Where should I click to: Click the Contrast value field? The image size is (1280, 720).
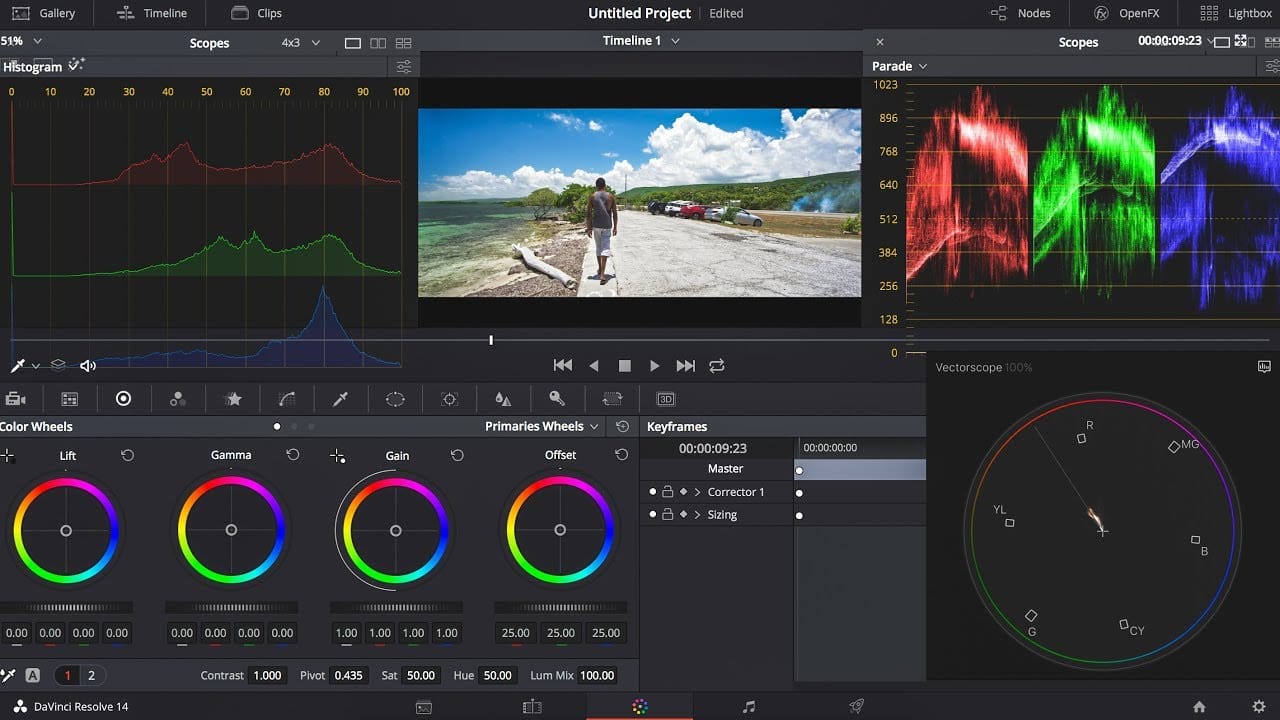[x=267, y=675]
